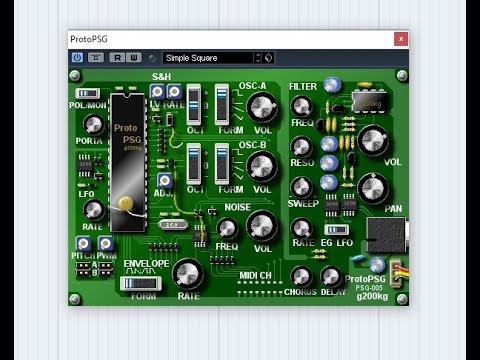The width and height of the screenshot is (480, 360).
Task: Toggle the PWM jumper on row B
Action: point(106,273)
